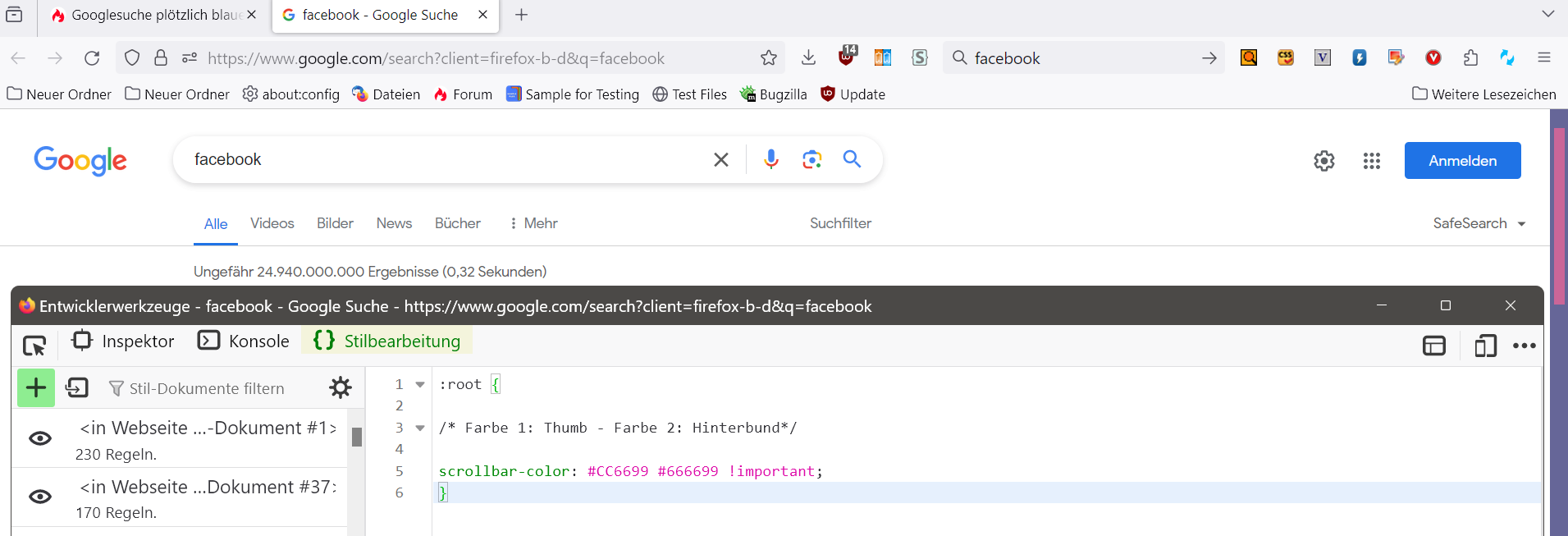Screen dimensions: 1568x536
Task: Toggle responsive design mode icon
Action: [x=1485, y=346]
